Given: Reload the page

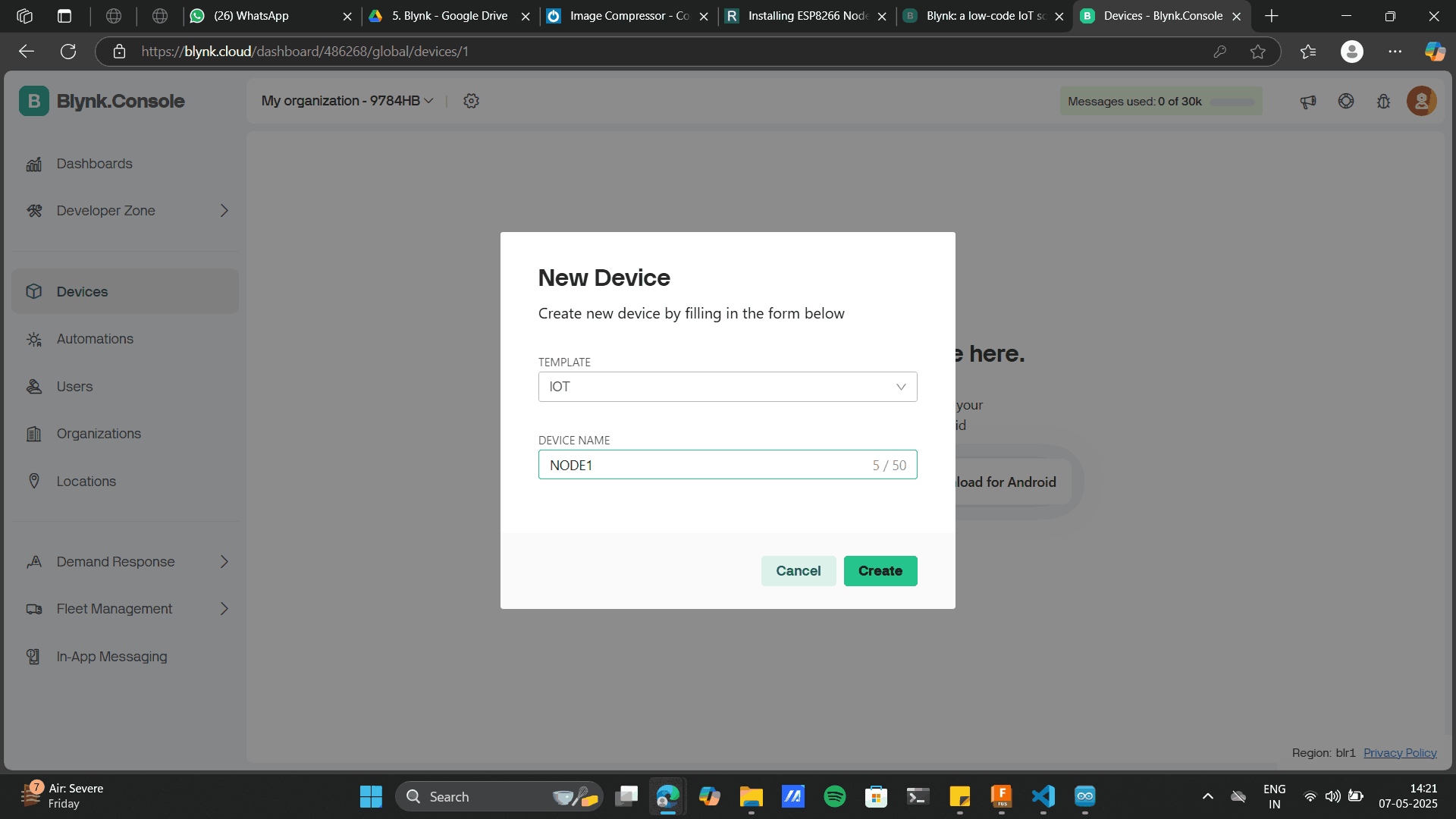Looking at the screenshot, I should point(68,52).
